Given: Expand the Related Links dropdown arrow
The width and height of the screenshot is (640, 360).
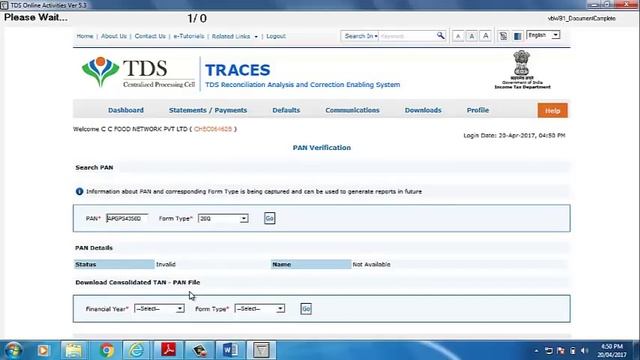Looking at the screenshot, I should (256, 36).
